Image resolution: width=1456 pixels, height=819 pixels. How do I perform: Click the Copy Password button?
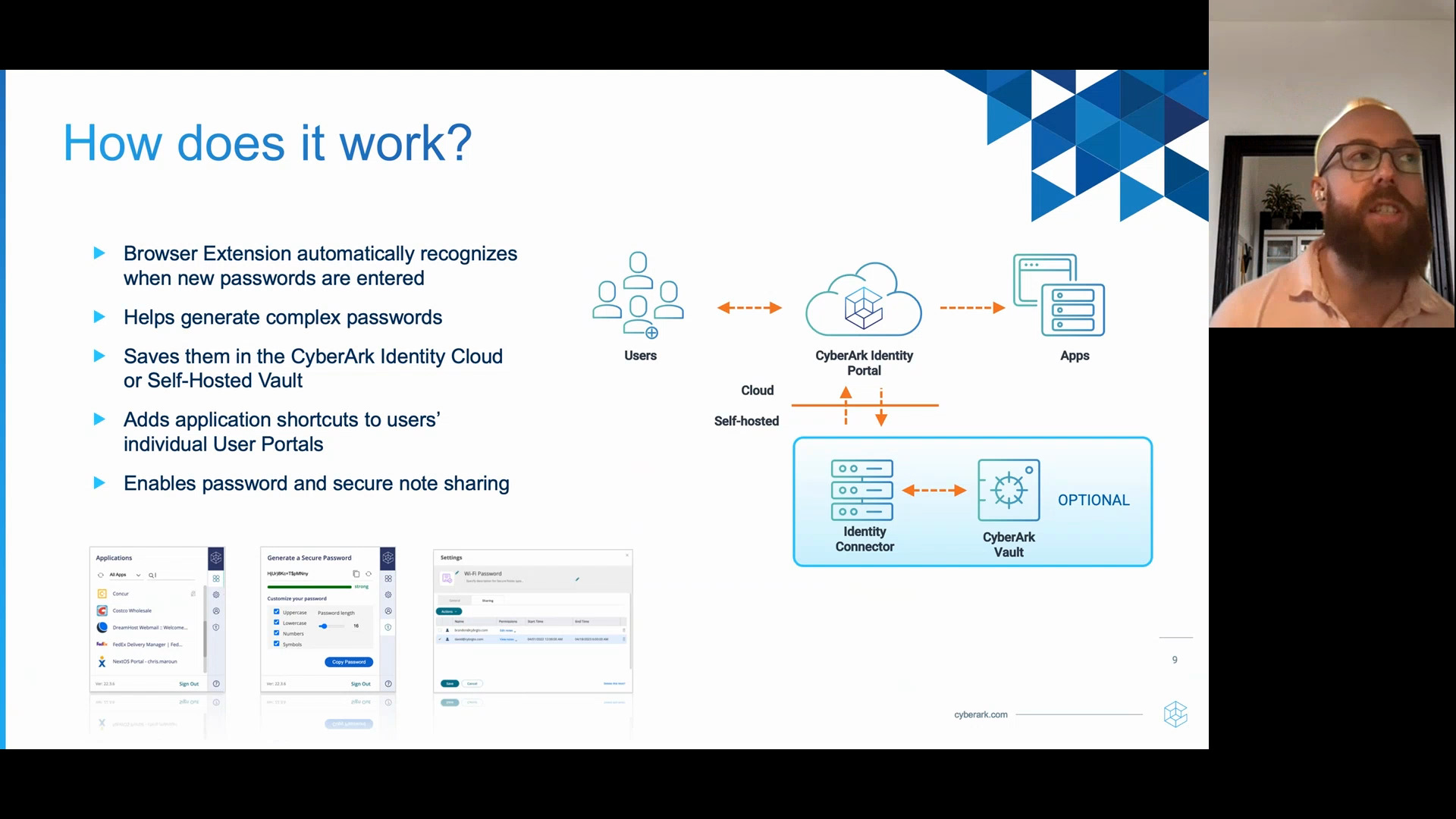349,662
